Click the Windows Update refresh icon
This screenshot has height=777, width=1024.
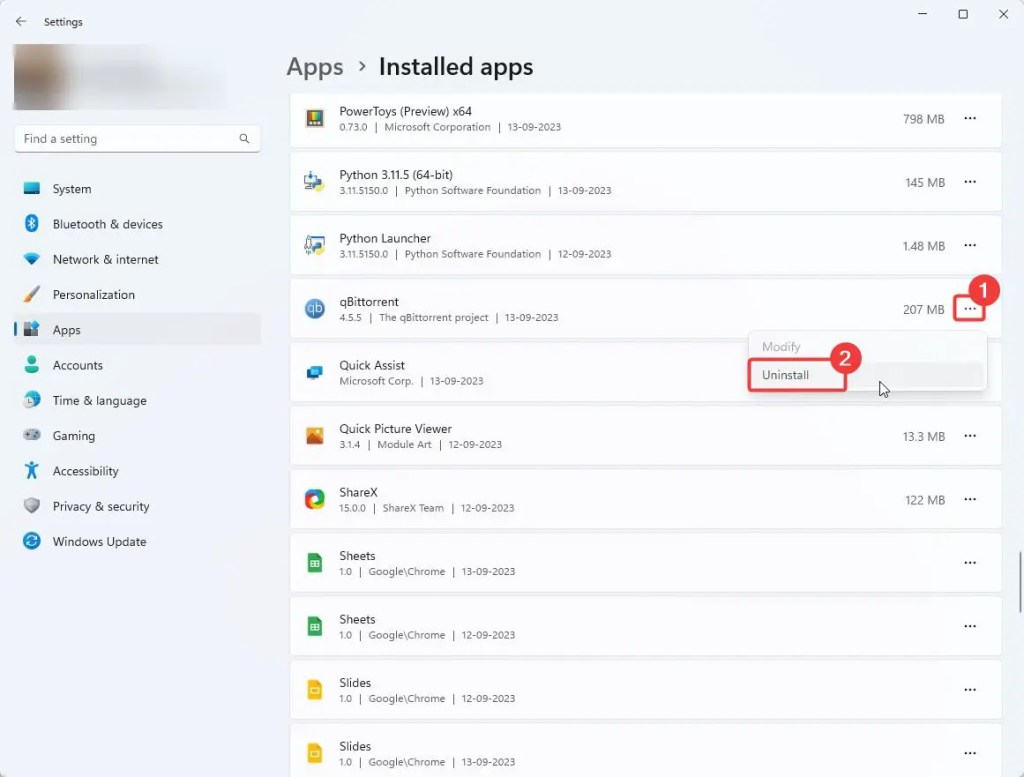31,541
